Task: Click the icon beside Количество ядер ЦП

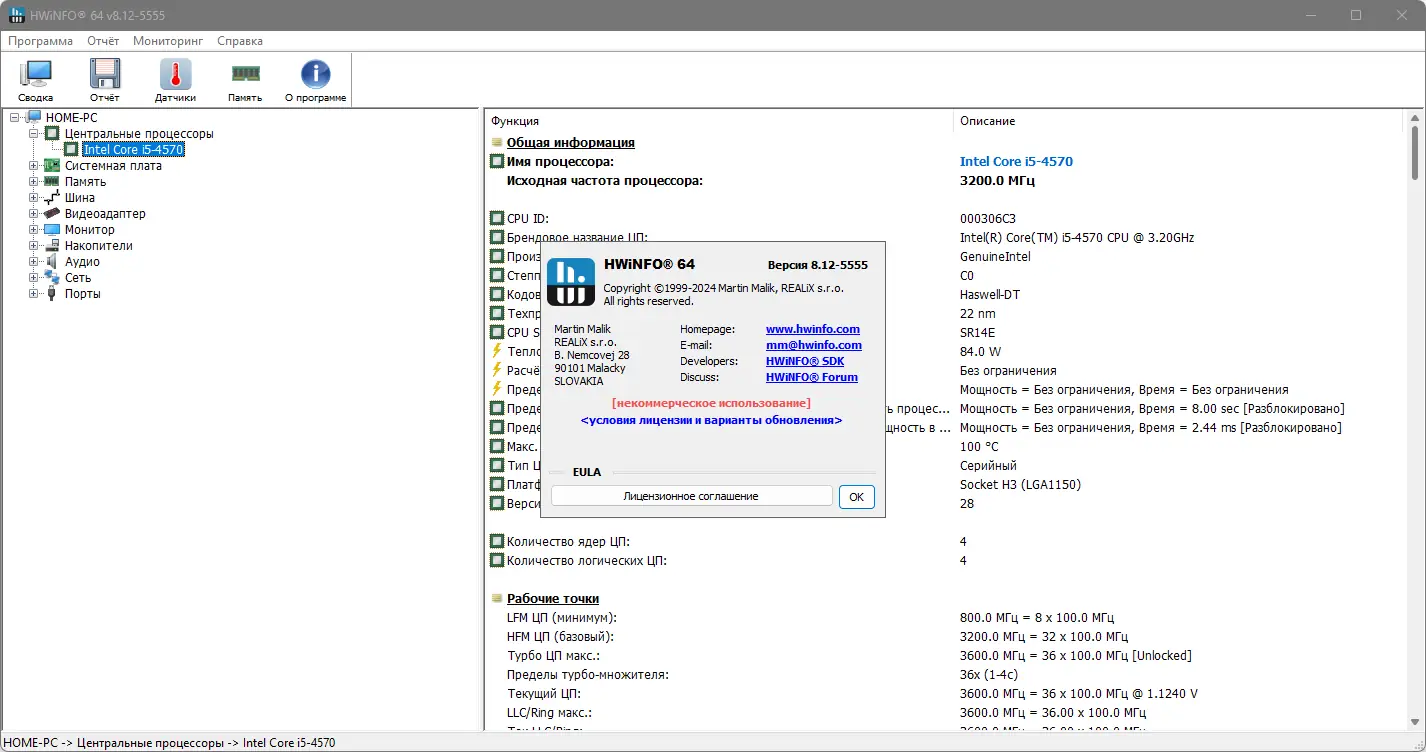Action: 497,541
